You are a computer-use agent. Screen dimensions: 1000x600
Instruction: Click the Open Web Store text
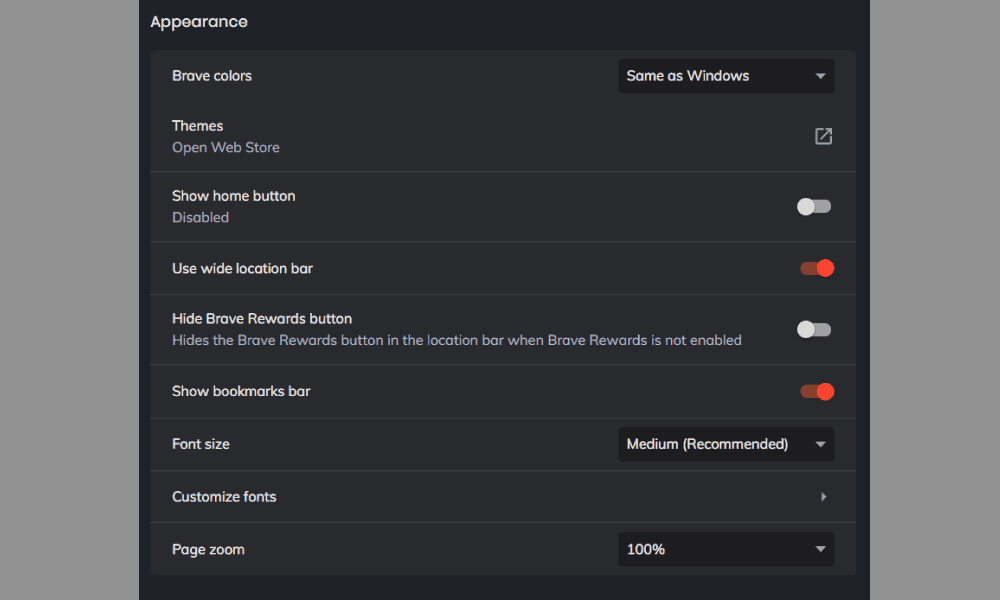226,148
